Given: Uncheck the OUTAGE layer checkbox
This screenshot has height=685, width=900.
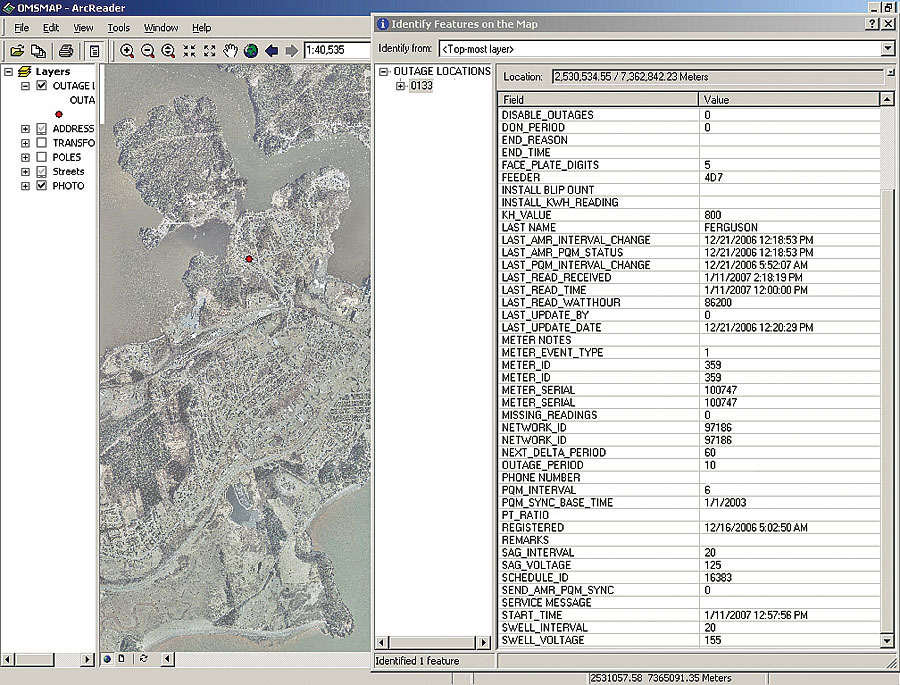Looking at the screenshot, I should pyautogui.click(x=41, y=86).
